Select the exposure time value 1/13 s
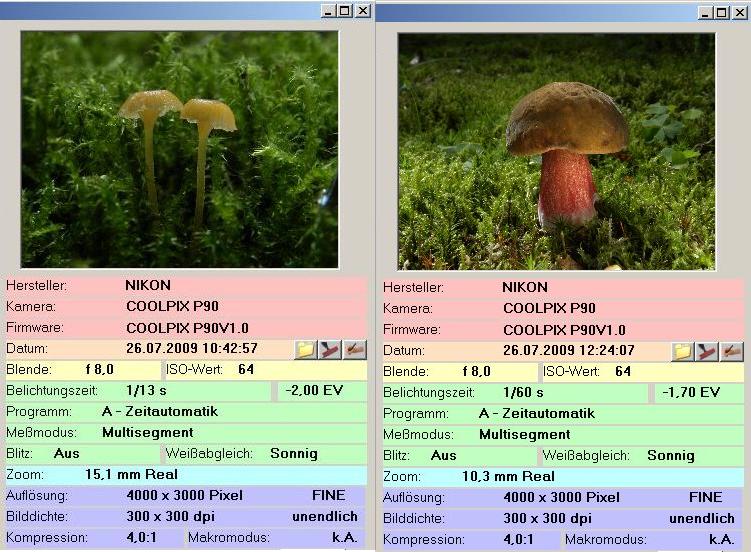The width and height of the screenshot is (751, 552). (x=147, y=391)
